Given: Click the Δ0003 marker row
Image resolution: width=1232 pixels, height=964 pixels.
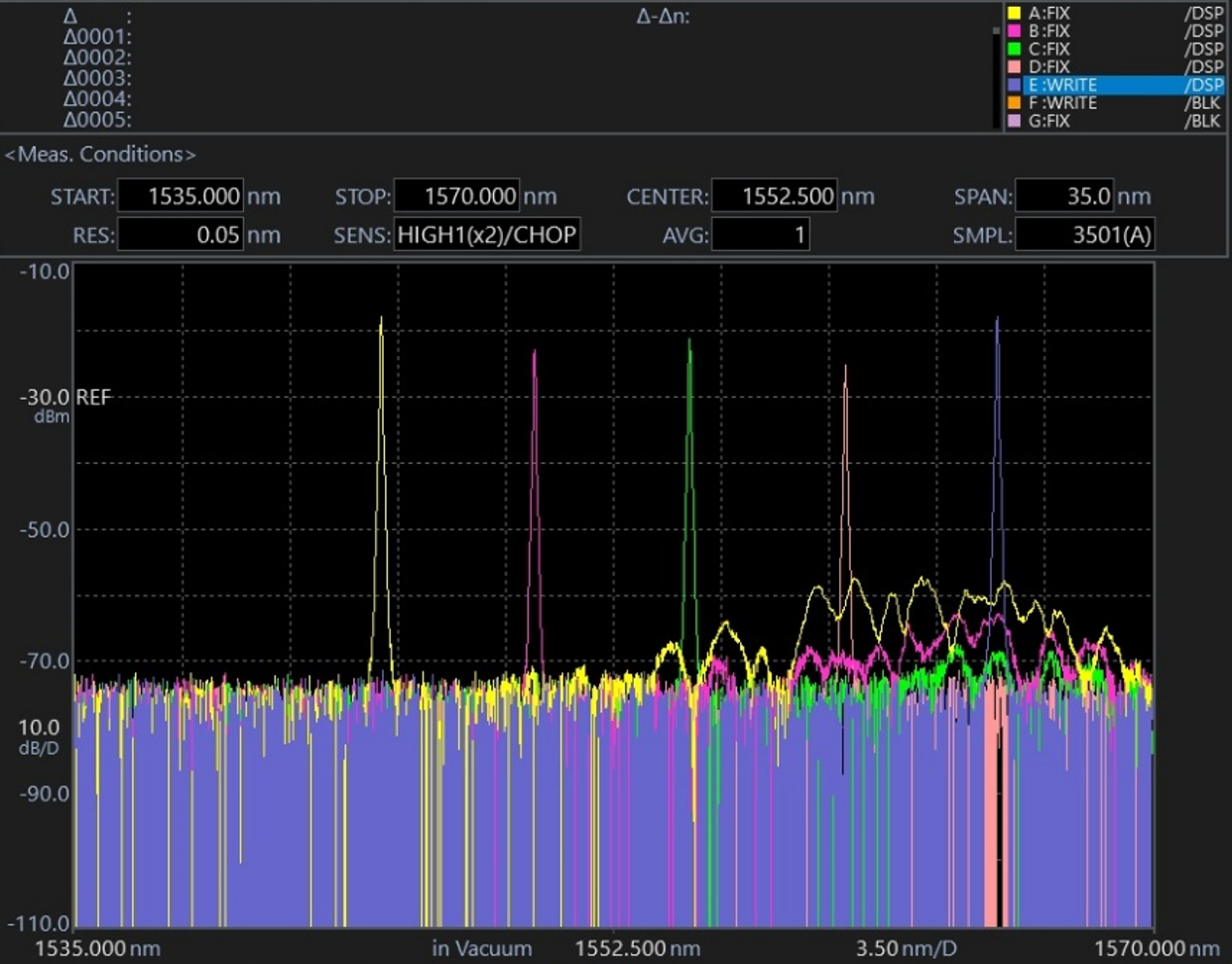Looking at the screenshot, I should tap(97, 78).
